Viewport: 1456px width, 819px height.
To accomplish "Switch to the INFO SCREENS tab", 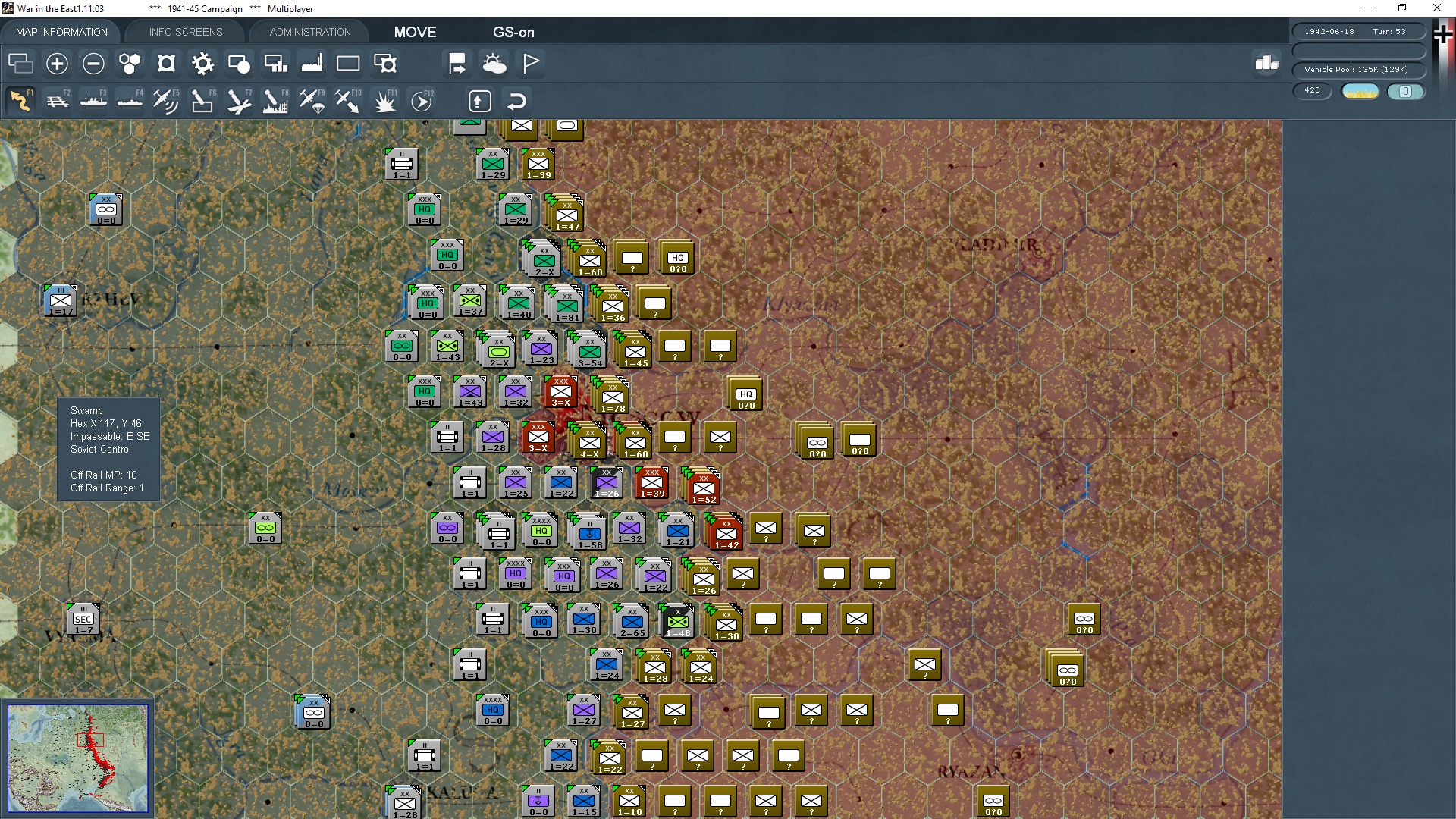I will click(186, 32).
